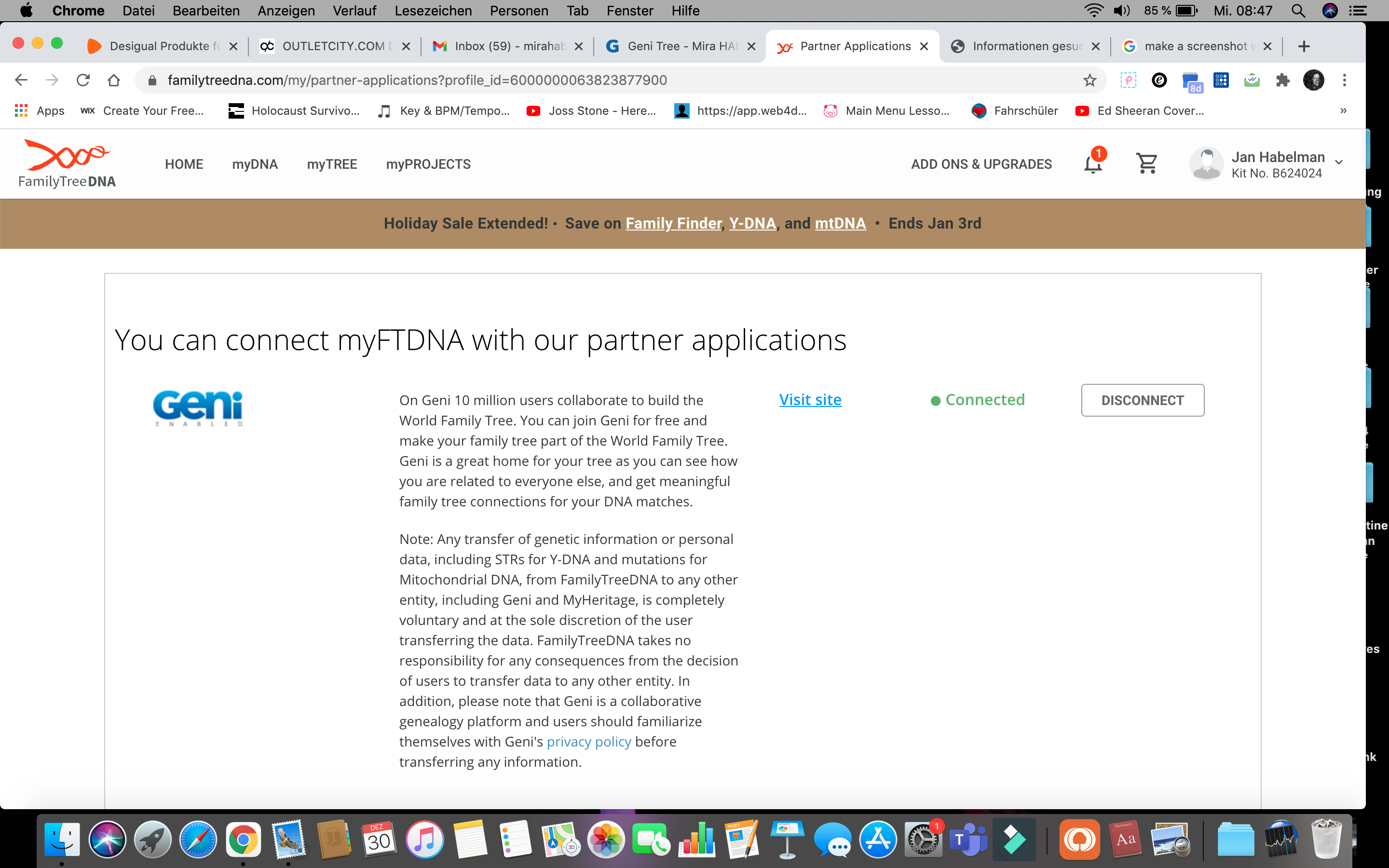1389x868 pixels.
Task: Open Chrome extensions puzzle icon
Action: [1282, 81]
